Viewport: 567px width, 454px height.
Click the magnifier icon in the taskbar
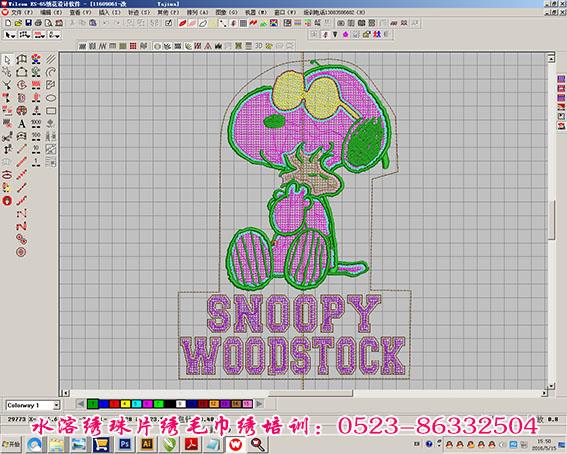pos(257,444)
